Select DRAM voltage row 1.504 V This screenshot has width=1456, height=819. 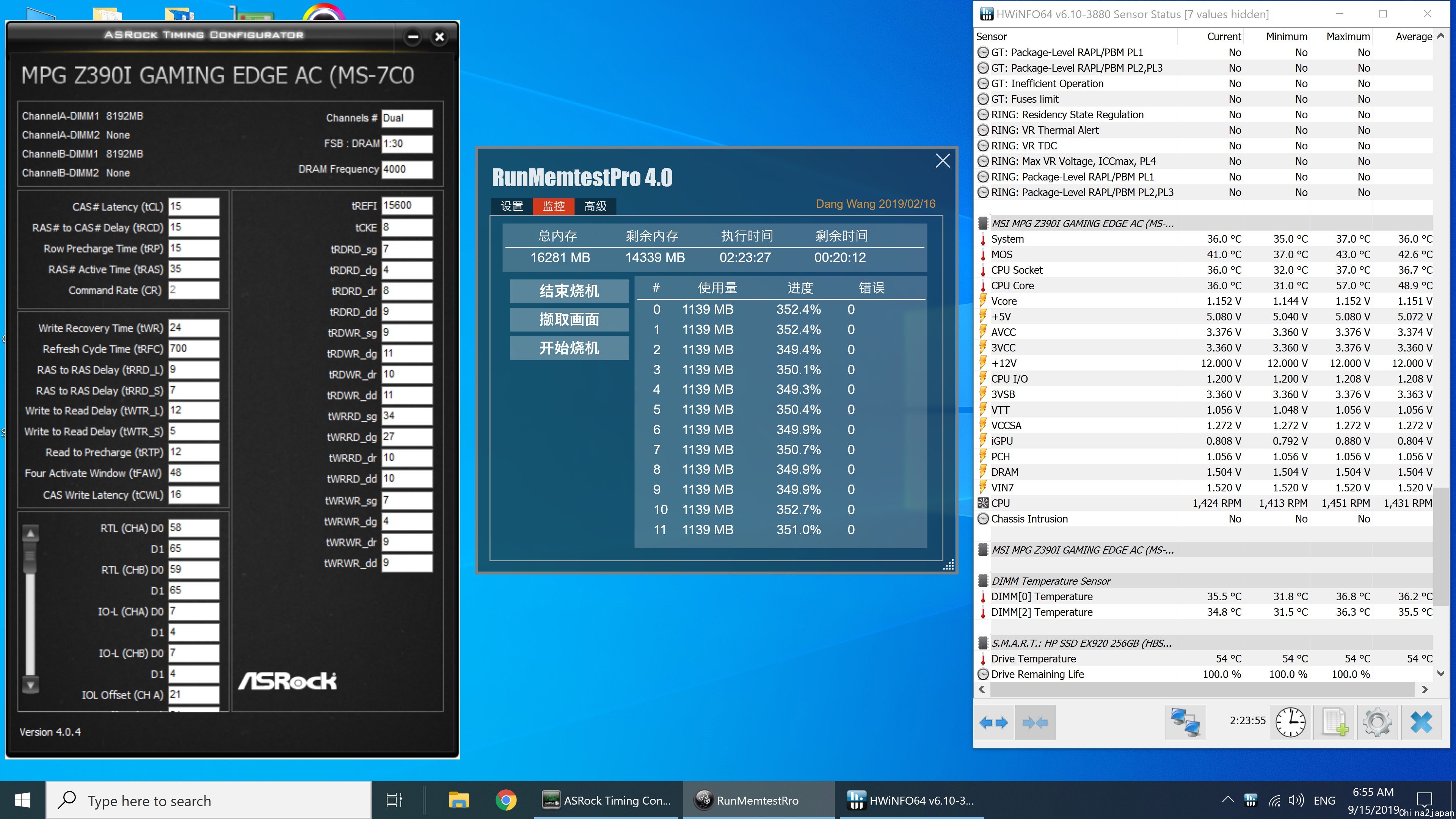pos(1204,472)
